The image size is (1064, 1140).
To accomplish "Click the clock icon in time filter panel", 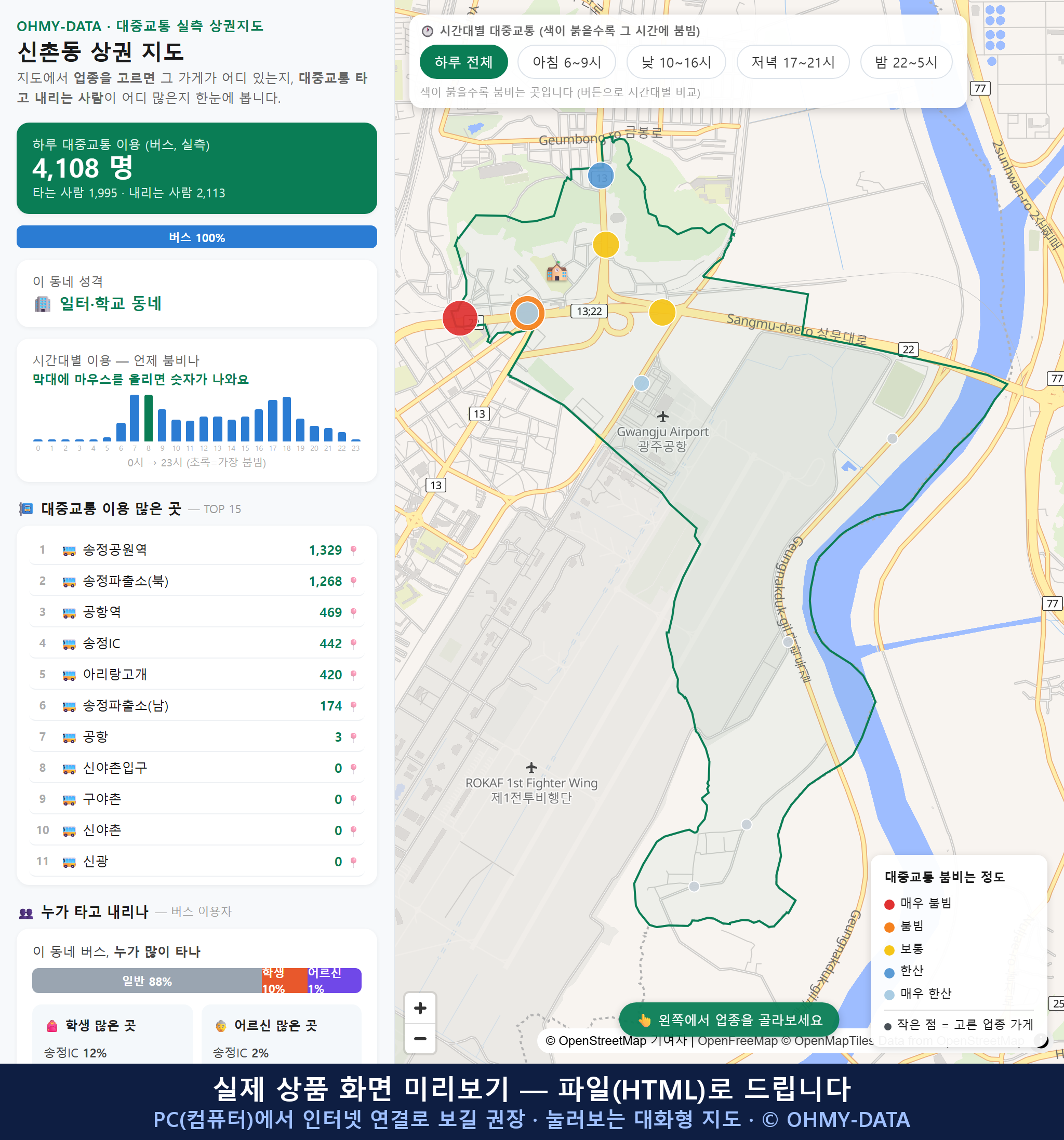I will (x=428, y=31).
